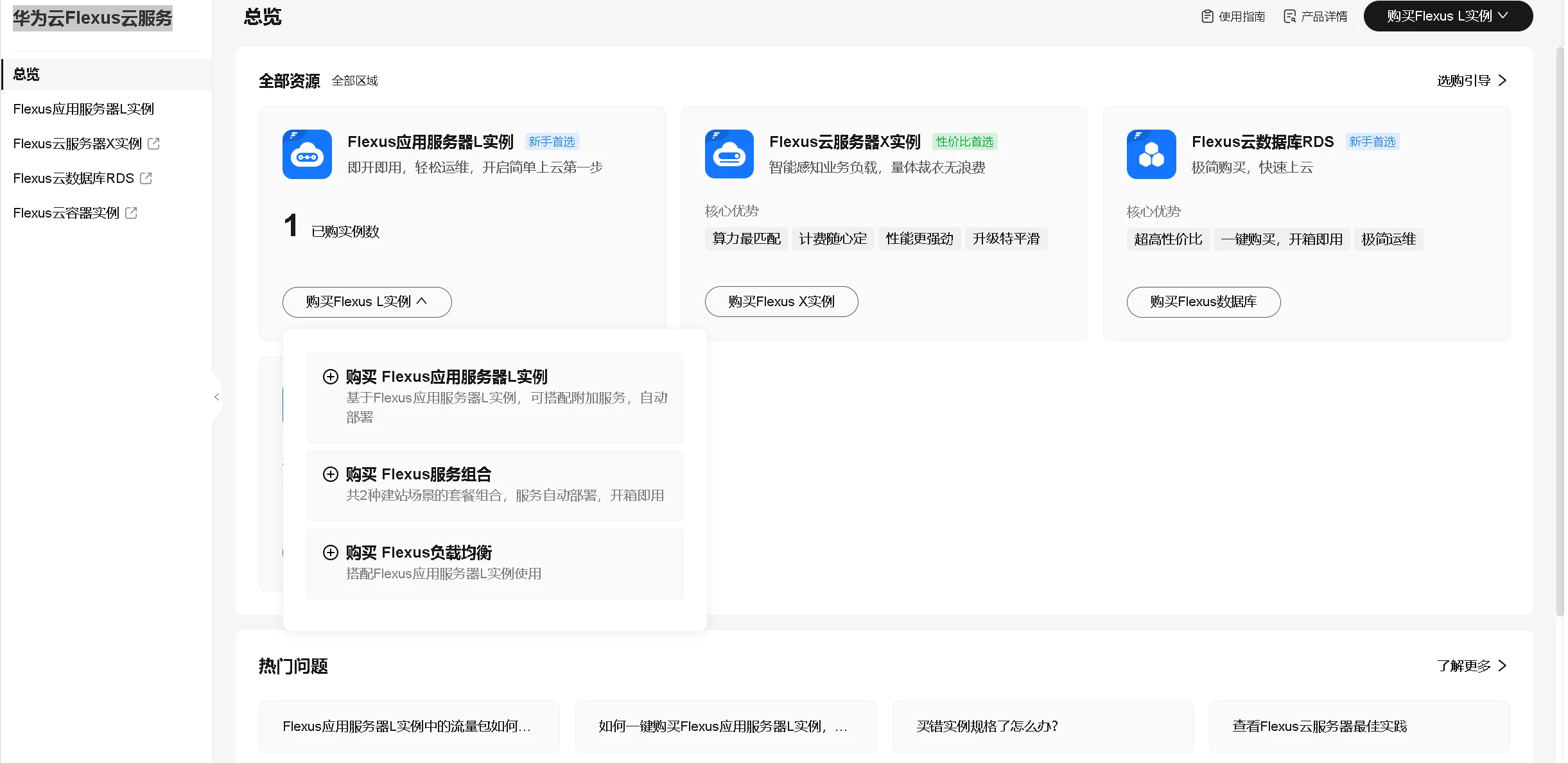The width and height of the screenshot is (1568, 763).
Task: Click the 新手首选 tag on RDS card
Action: [x=1373, y=142]
